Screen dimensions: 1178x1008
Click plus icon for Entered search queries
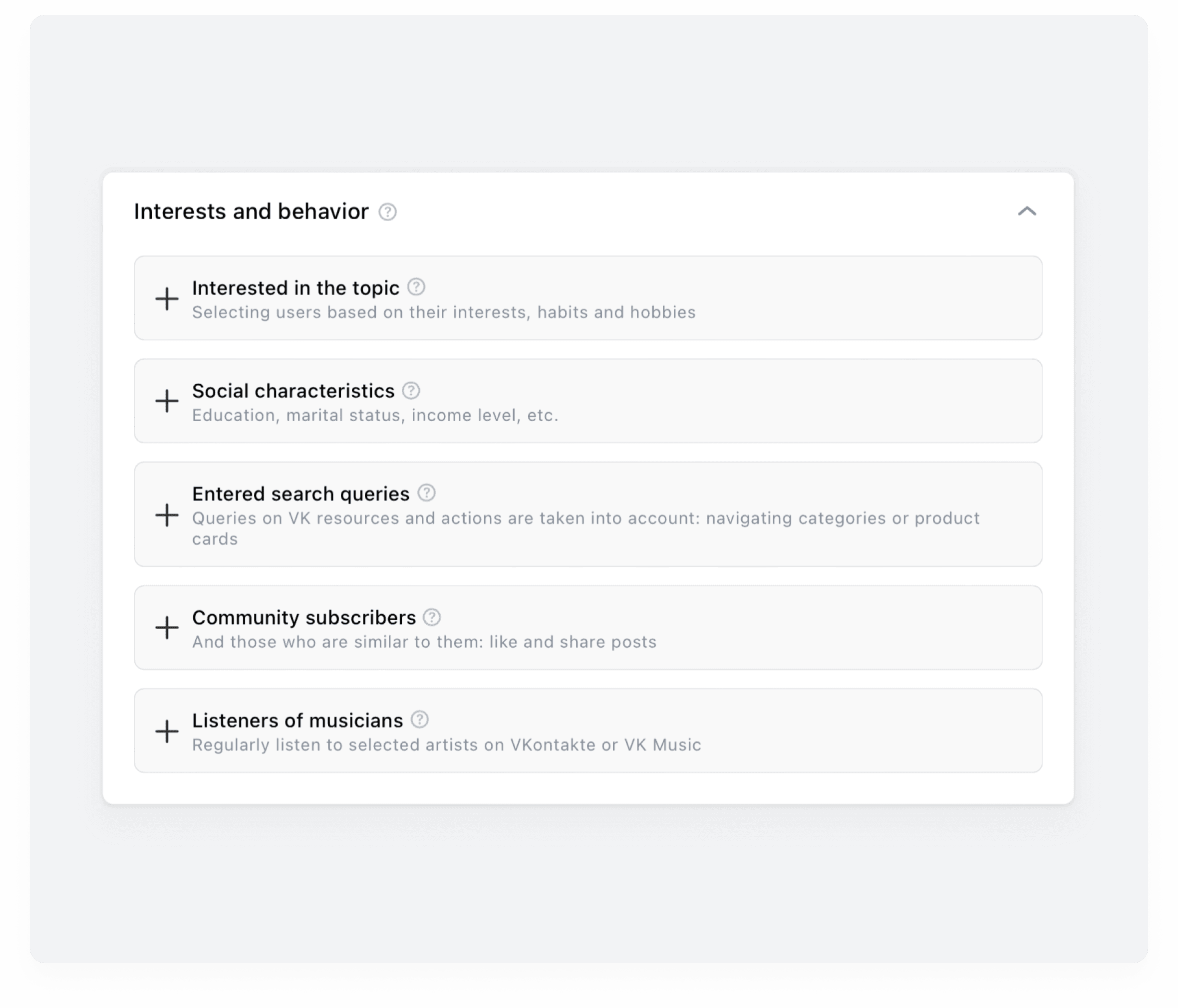[x=167, y=515]
